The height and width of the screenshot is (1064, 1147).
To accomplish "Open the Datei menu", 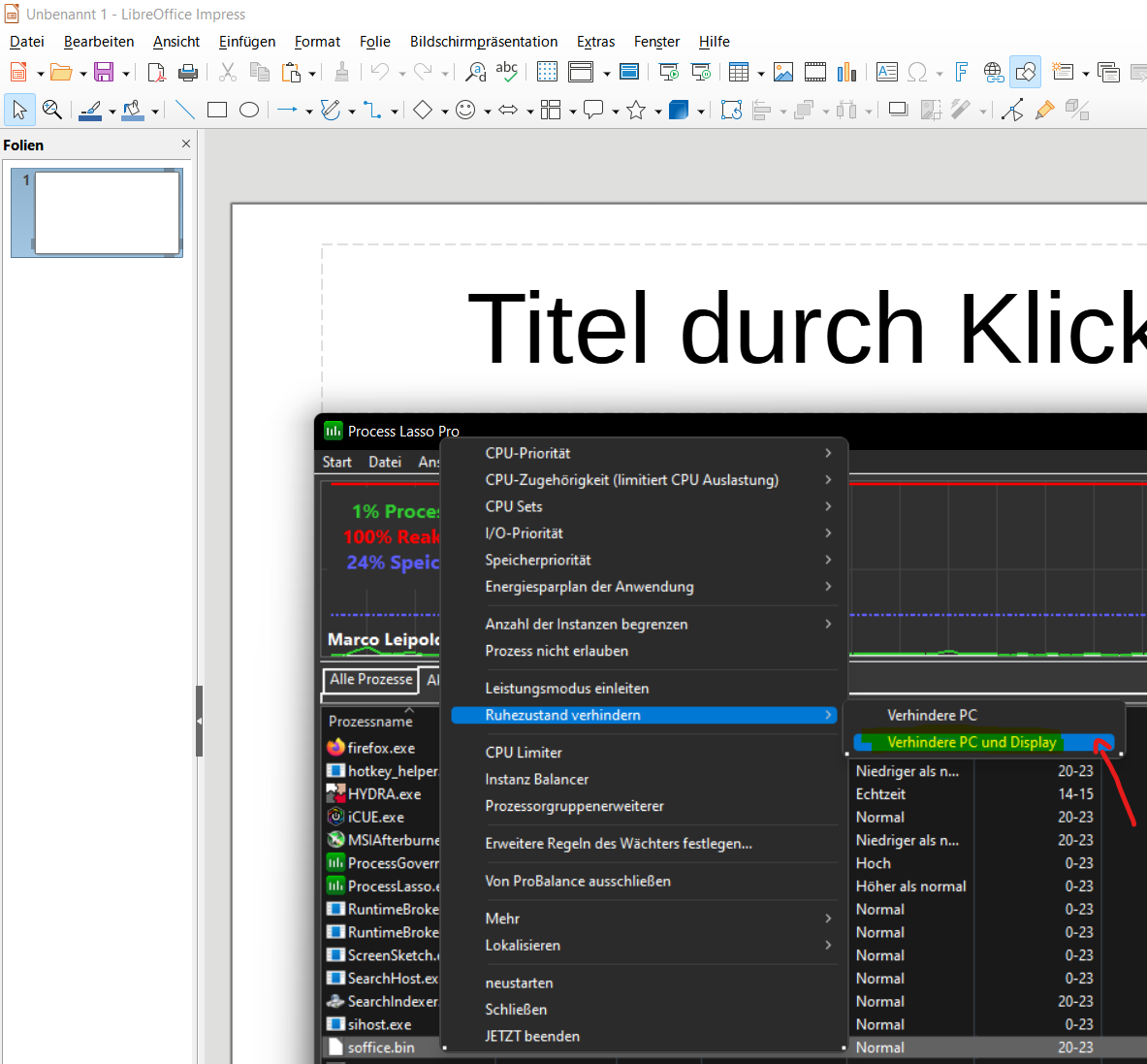I will click(26, 42).
